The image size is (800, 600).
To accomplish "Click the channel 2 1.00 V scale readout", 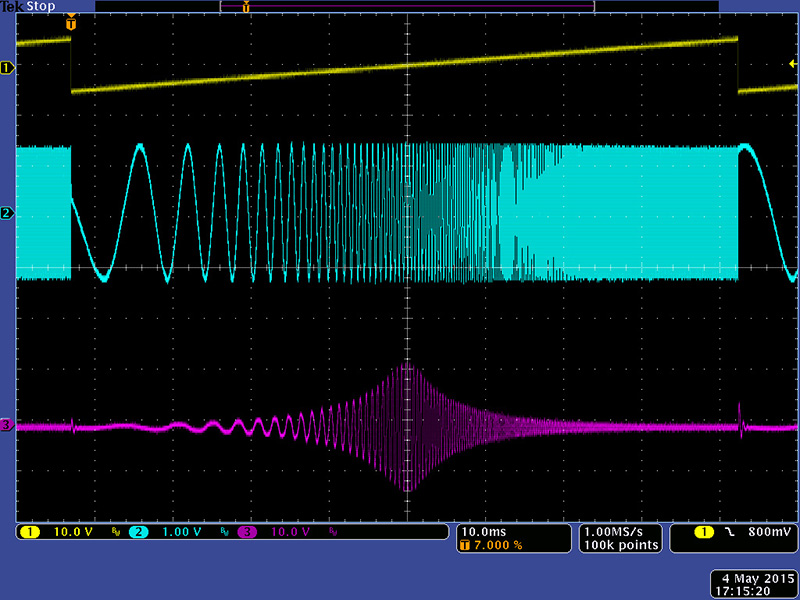I will tap(182, 532).
